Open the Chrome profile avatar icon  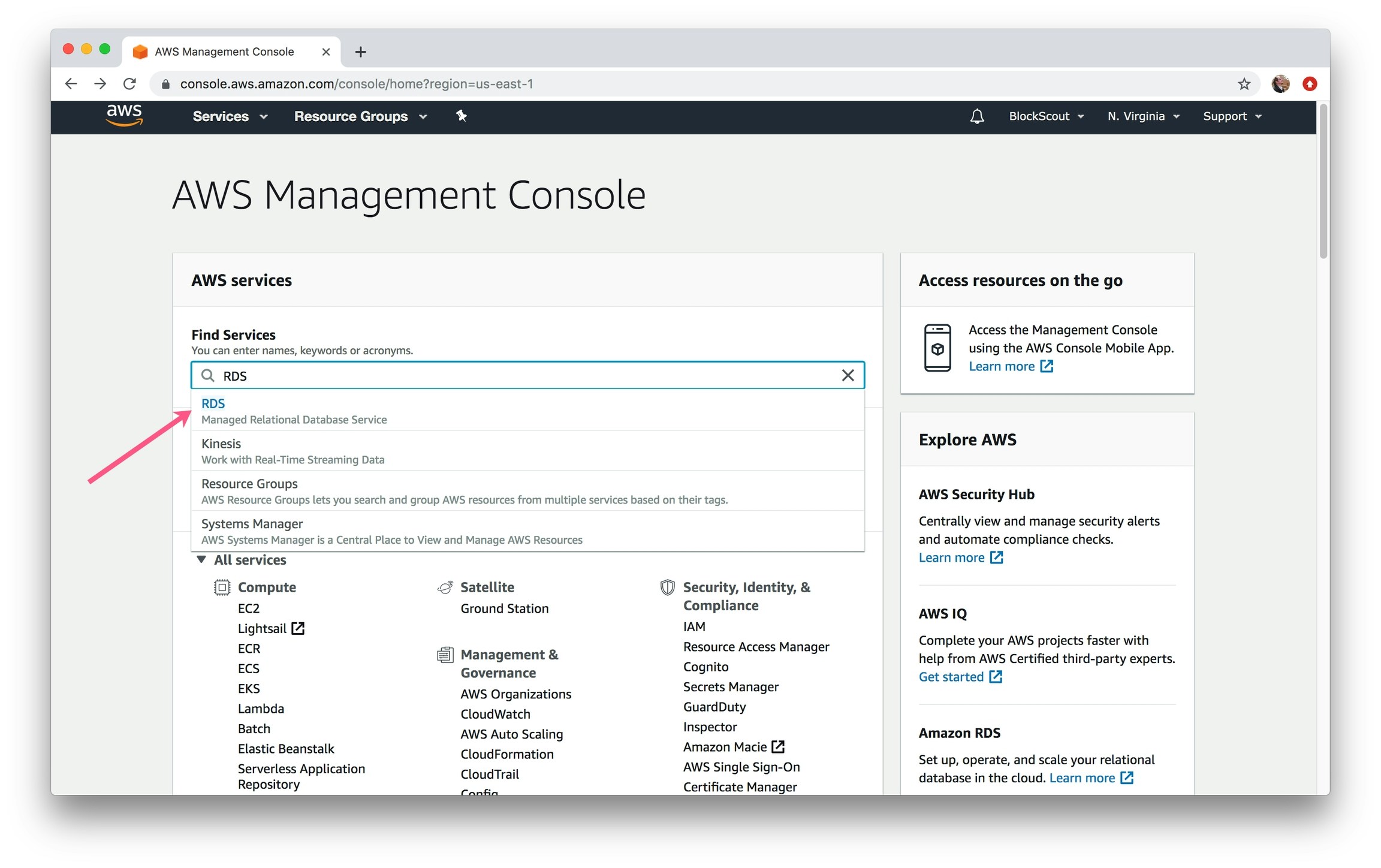1280,84
